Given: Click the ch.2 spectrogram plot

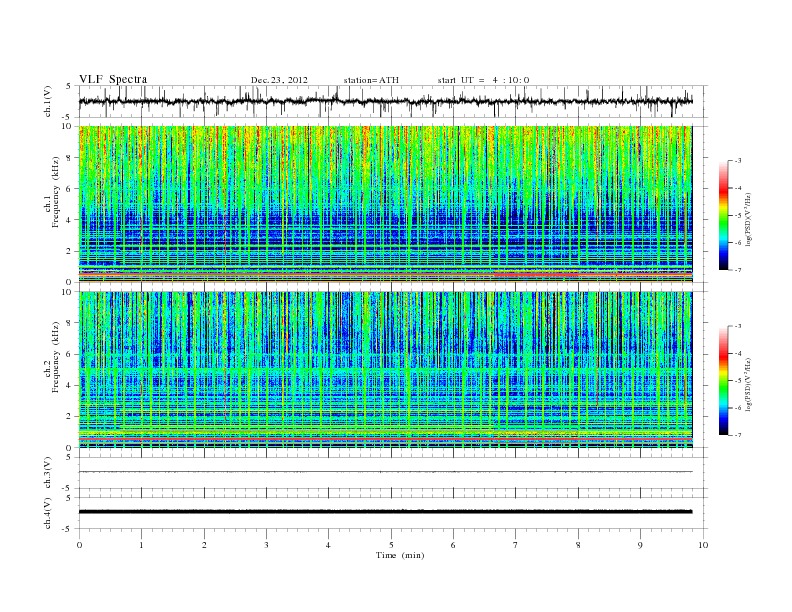Looking at the screenshot, I should pos(385,370).
